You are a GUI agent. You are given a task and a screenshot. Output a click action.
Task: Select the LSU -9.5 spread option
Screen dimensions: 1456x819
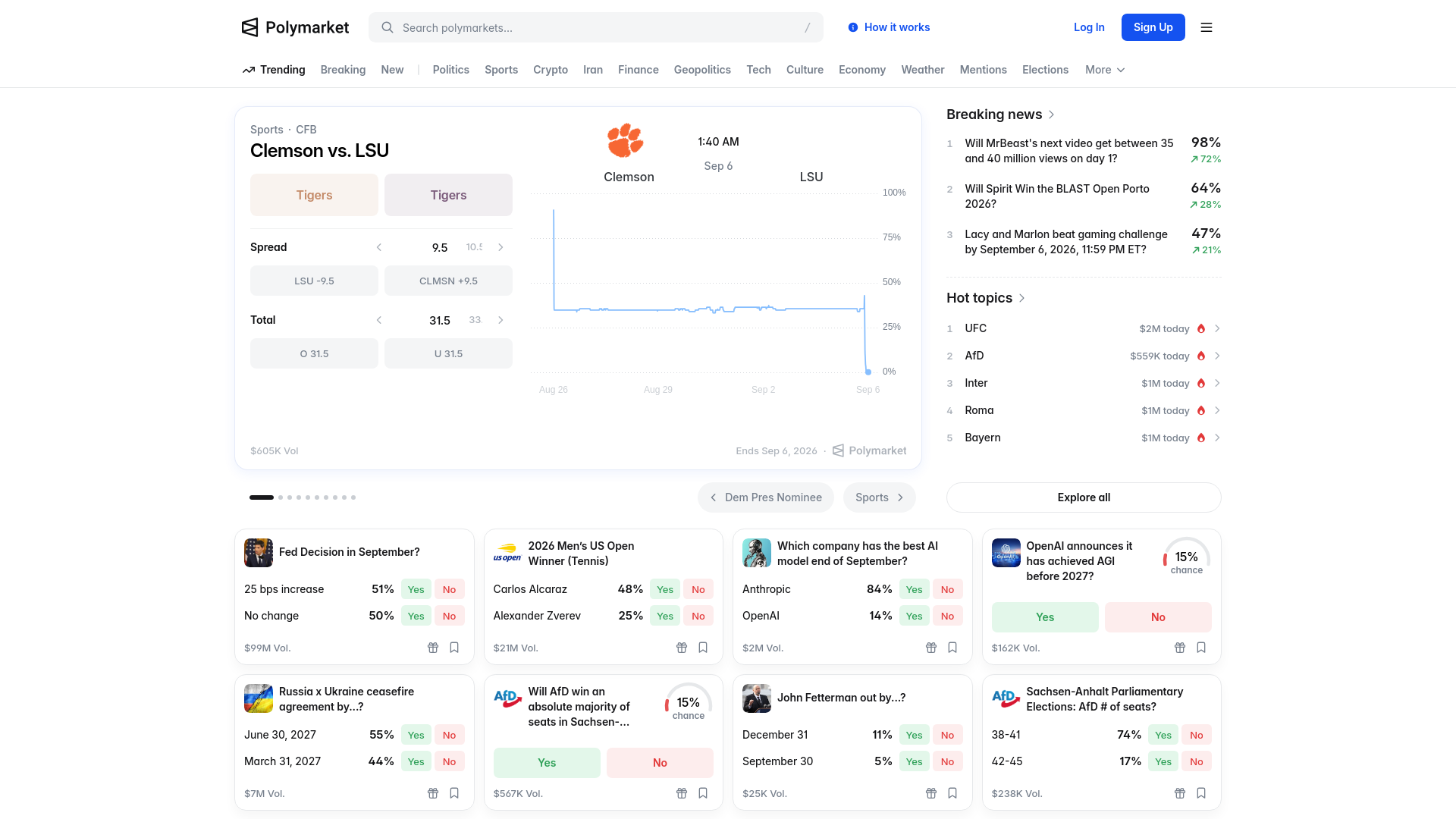[x=314, y=281]
